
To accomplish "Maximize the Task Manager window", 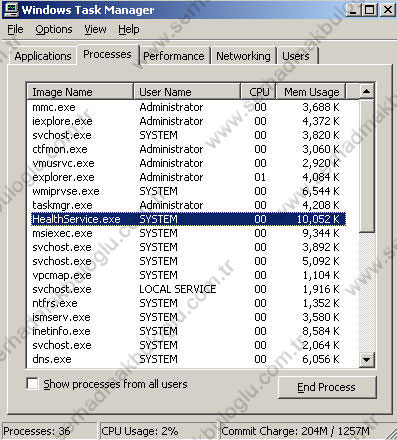I will (x=369, y=9).
